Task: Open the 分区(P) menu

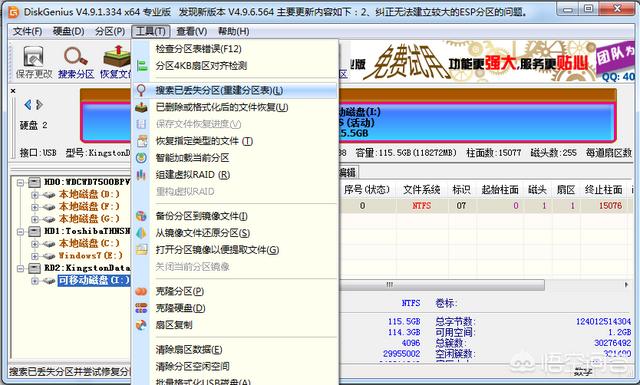Action: pyautogui.click(x=110, y=31)
